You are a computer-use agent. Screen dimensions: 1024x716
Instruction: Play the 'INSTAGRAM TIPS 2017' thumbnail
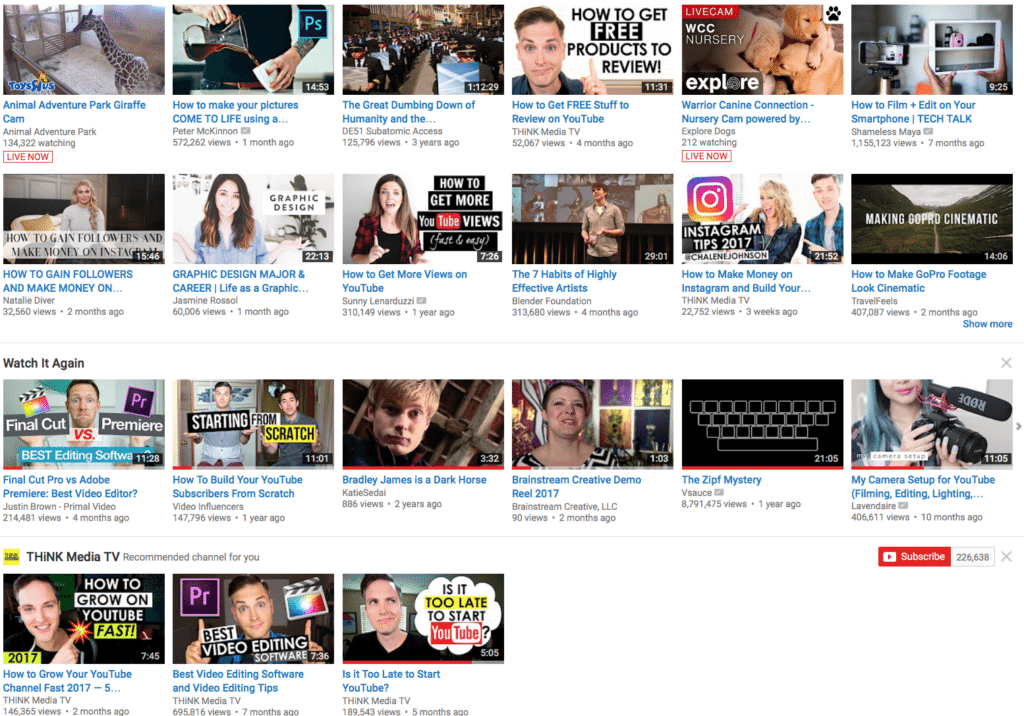(x=763, y=218)
